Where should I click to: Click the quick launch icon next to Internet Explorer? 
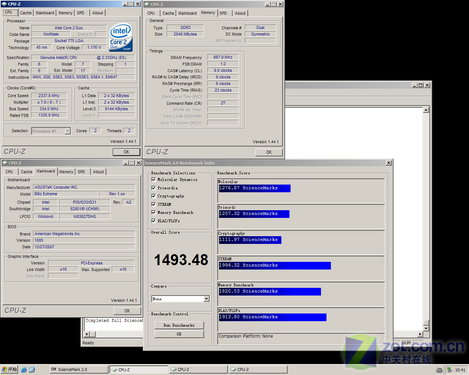pos(32,370)
